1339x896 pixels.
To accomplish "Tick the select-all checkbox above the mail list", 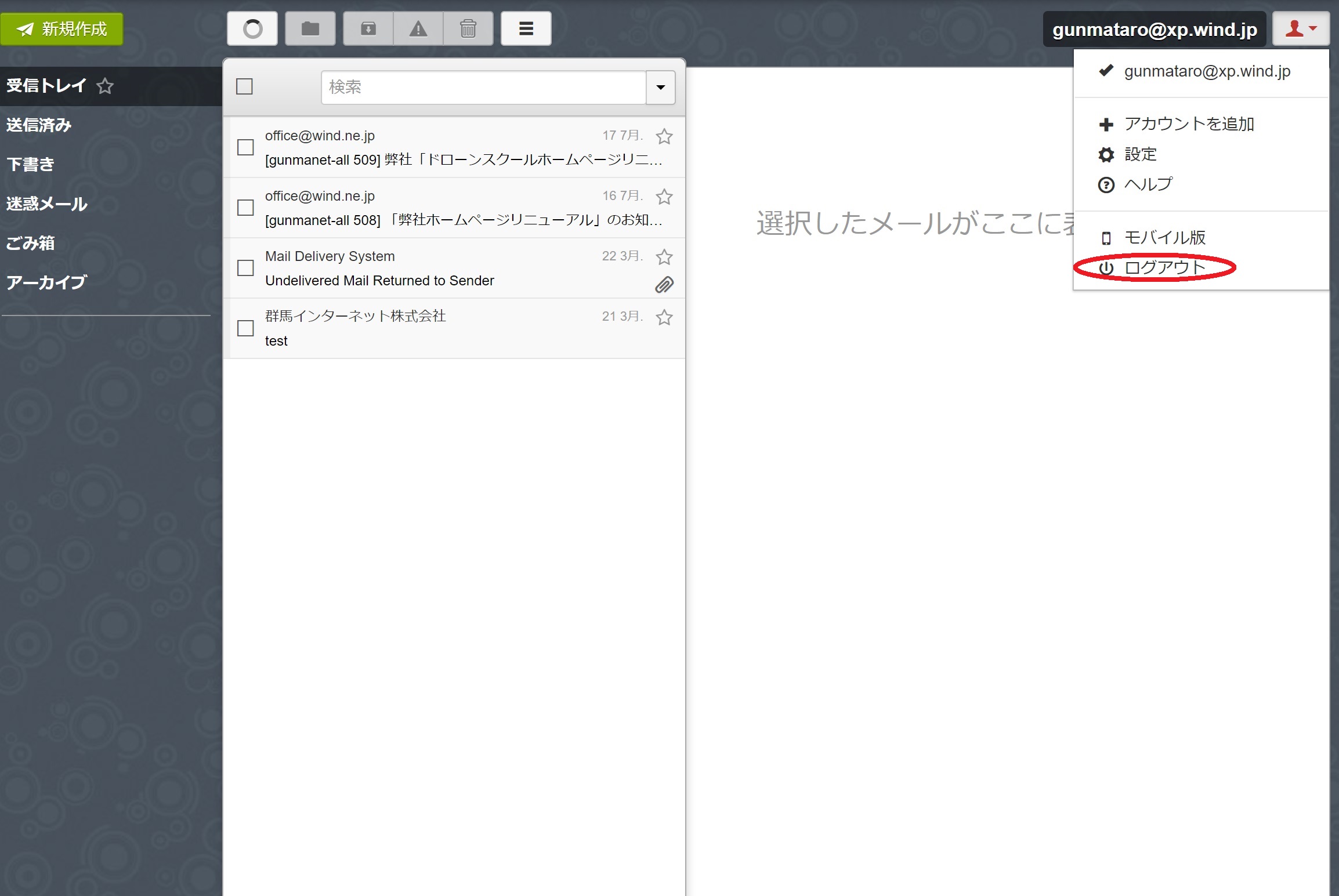I will tap(244, 87).
